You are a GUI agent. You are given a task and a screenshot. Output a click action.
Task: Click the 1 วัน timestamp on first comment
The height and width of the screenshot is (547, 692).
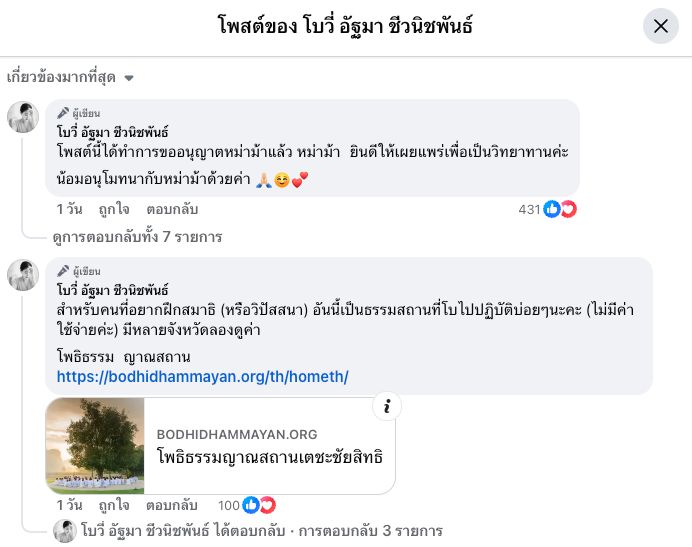pyautogui.click(x=69, y=209)
